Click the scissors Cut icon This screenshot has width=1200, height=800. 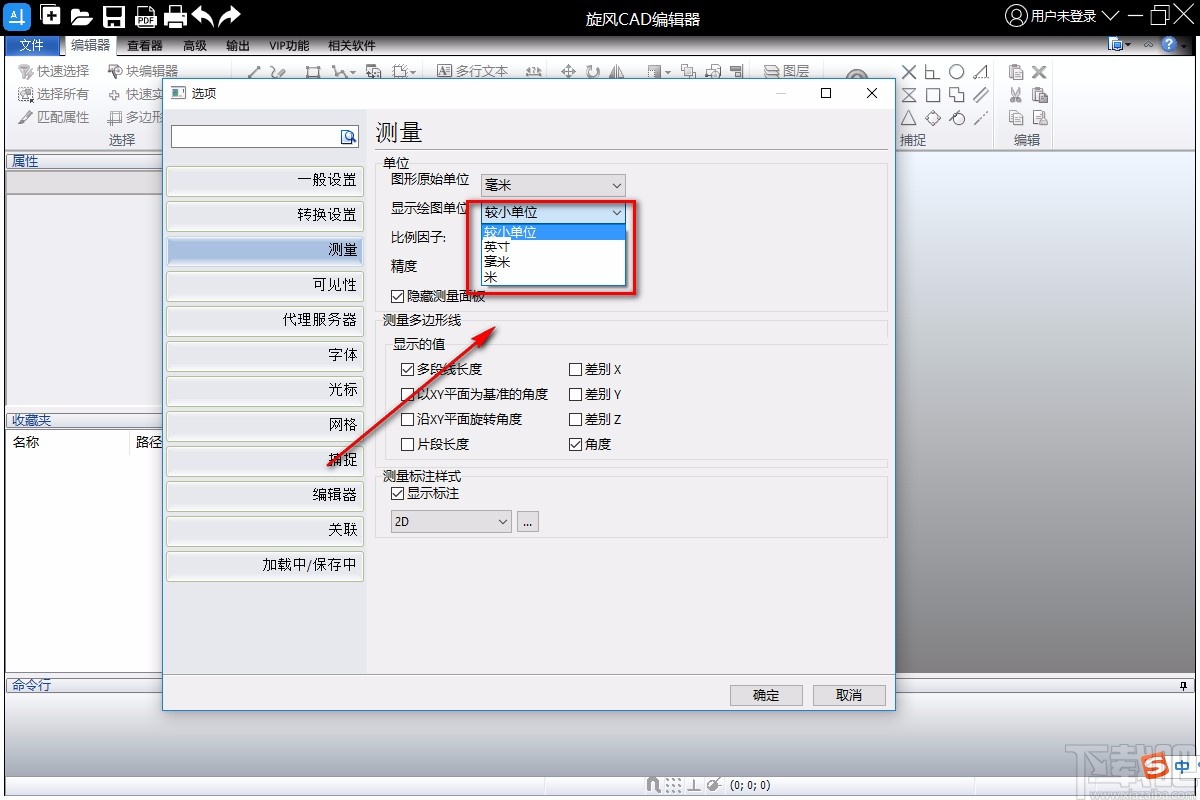point(1016,95)
